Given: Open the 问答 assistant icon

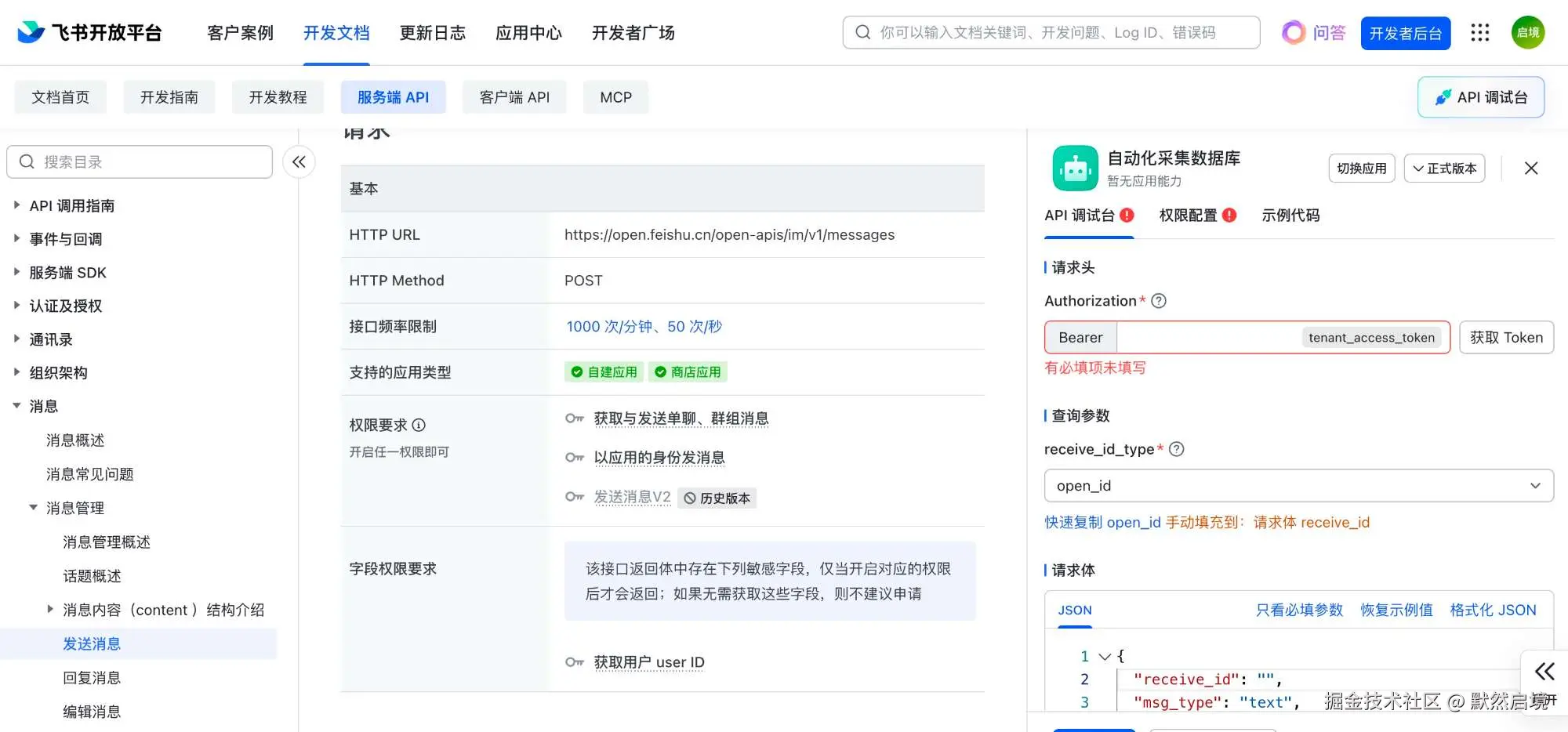Looking at the screenshot, I should [x=1294, y=32].
